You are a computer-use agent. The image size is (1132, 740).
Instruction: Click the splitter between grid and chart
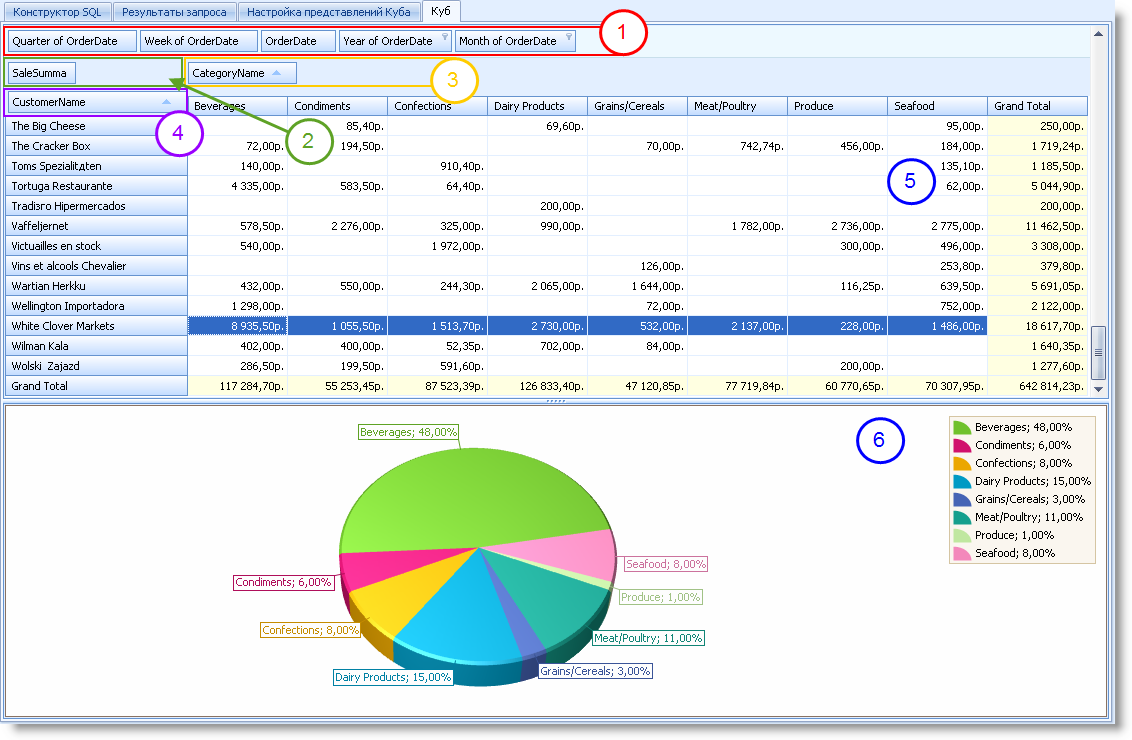(555, 401)
